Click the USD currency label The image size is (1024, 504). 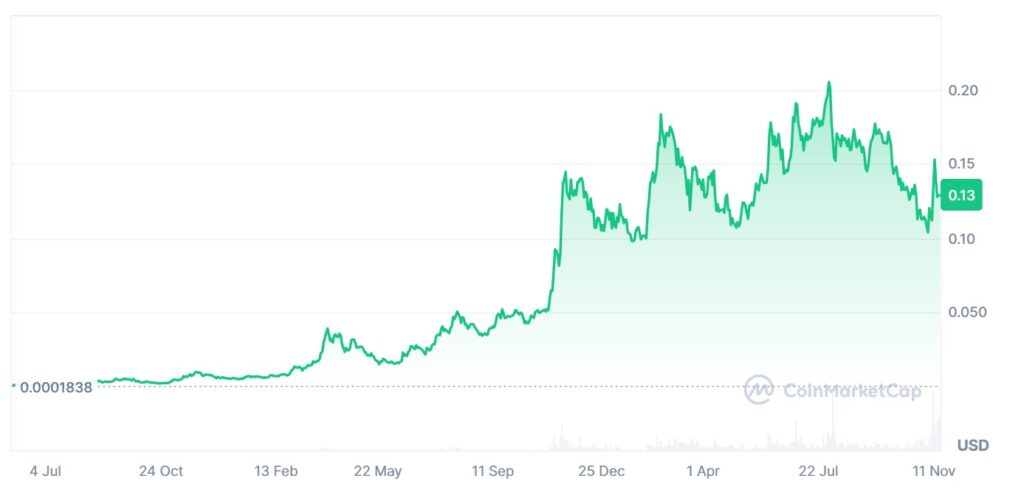(x=973, y=444)
